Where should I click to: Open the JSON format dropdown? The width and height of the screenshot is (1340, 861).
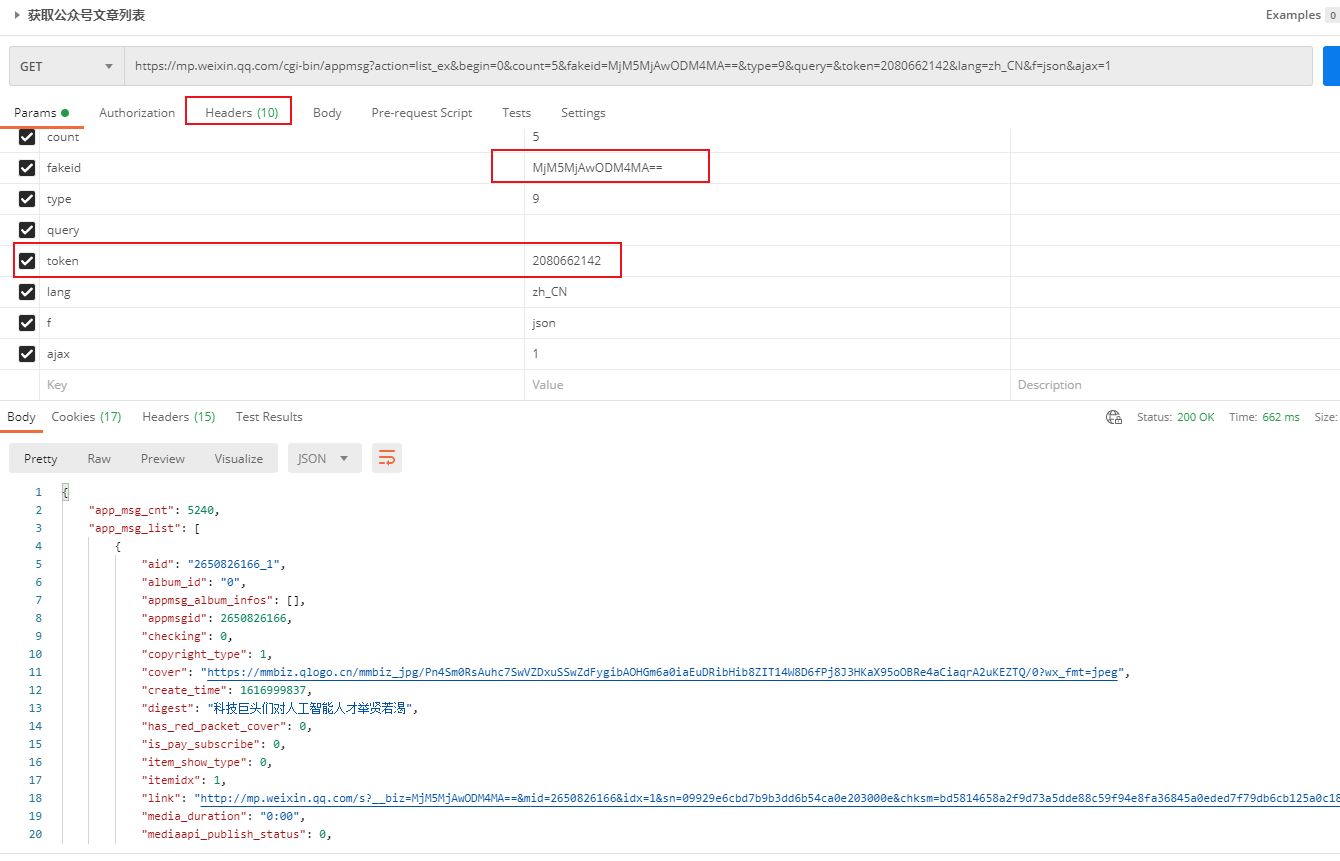coord(324,459)
